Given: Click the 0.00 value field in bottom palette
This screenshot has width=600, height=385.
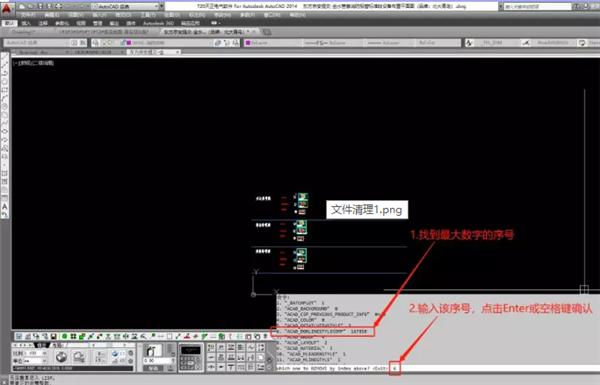Looking at the screenshot, I should coord(158,360).
